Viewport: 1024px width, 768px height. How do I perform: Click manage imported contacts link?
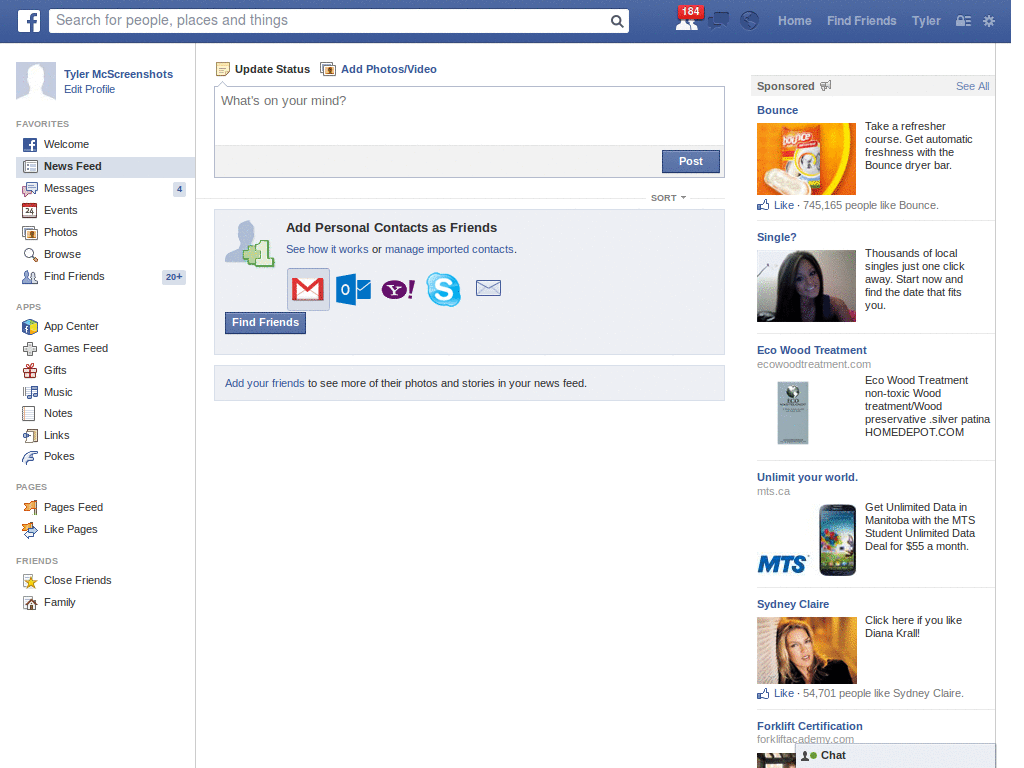tap(449, 249)
